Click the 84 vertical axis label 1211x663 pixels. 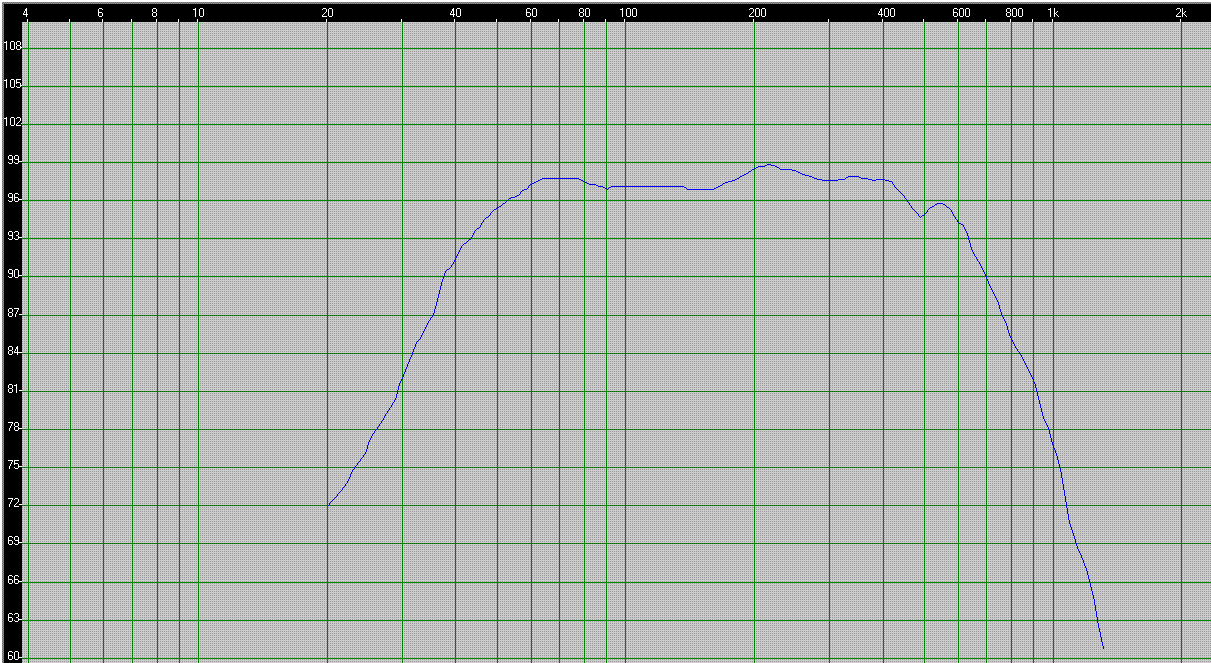point(14,352)
